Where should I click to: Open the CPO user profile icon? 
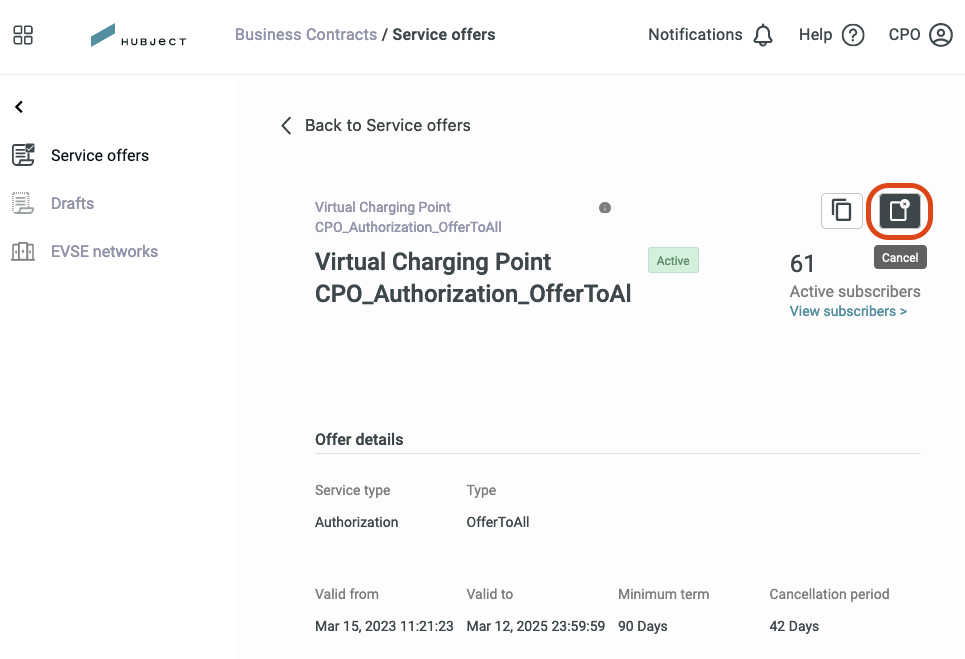click(940, 35)
